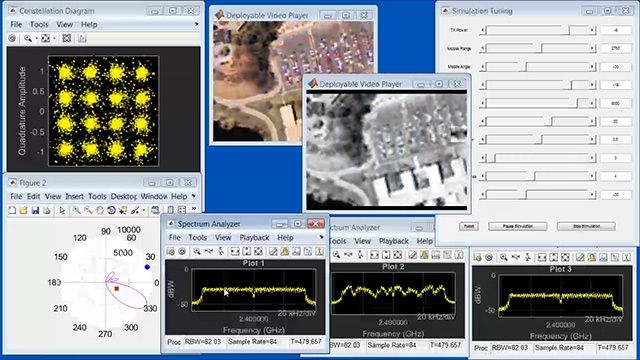Click the last toolbar icon in Constellation Diagram
640x360 pixels.
[x=82, y=38]
